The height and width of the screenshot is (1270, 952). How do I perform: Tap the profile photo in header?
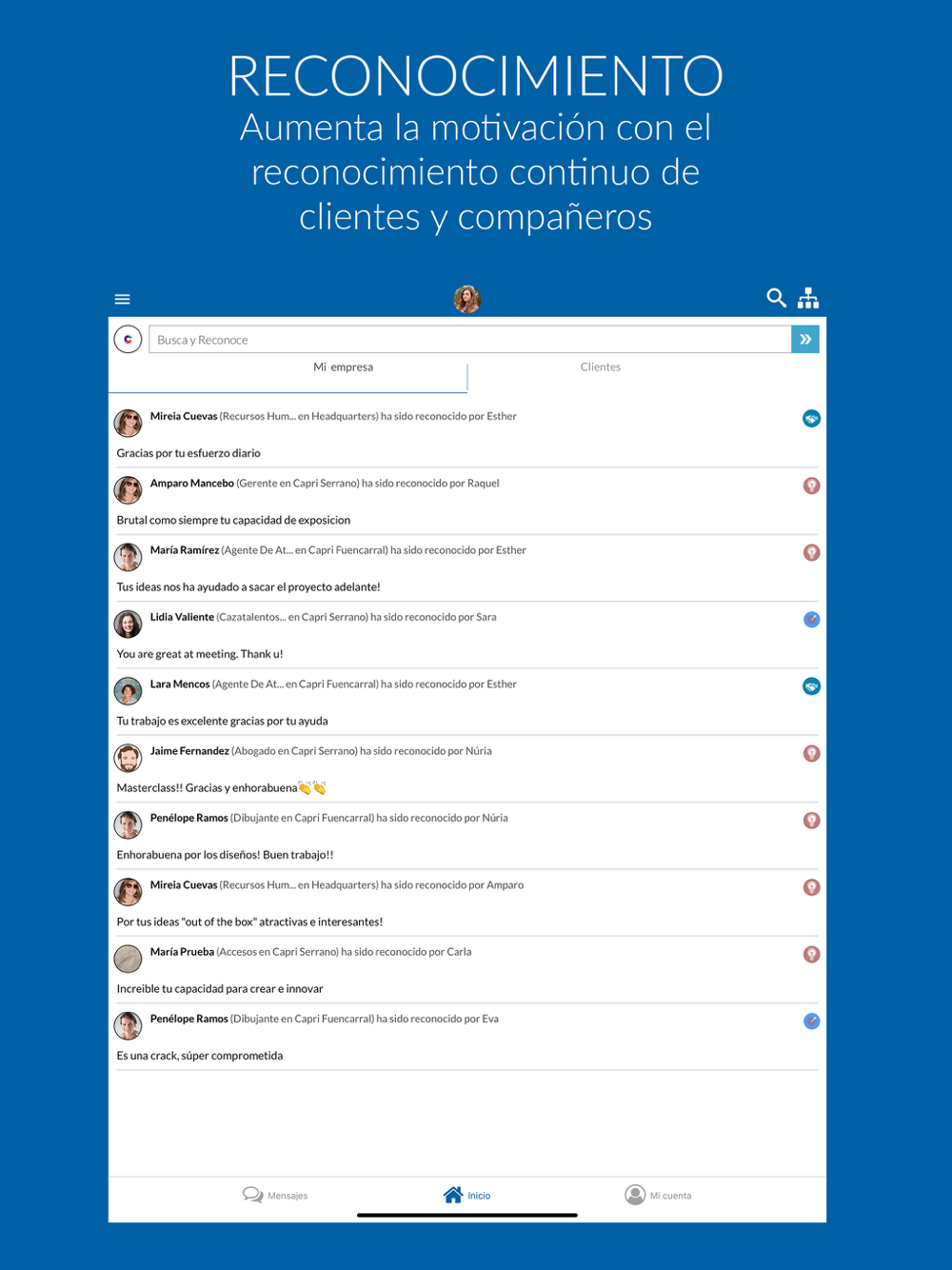coord(467,299)
